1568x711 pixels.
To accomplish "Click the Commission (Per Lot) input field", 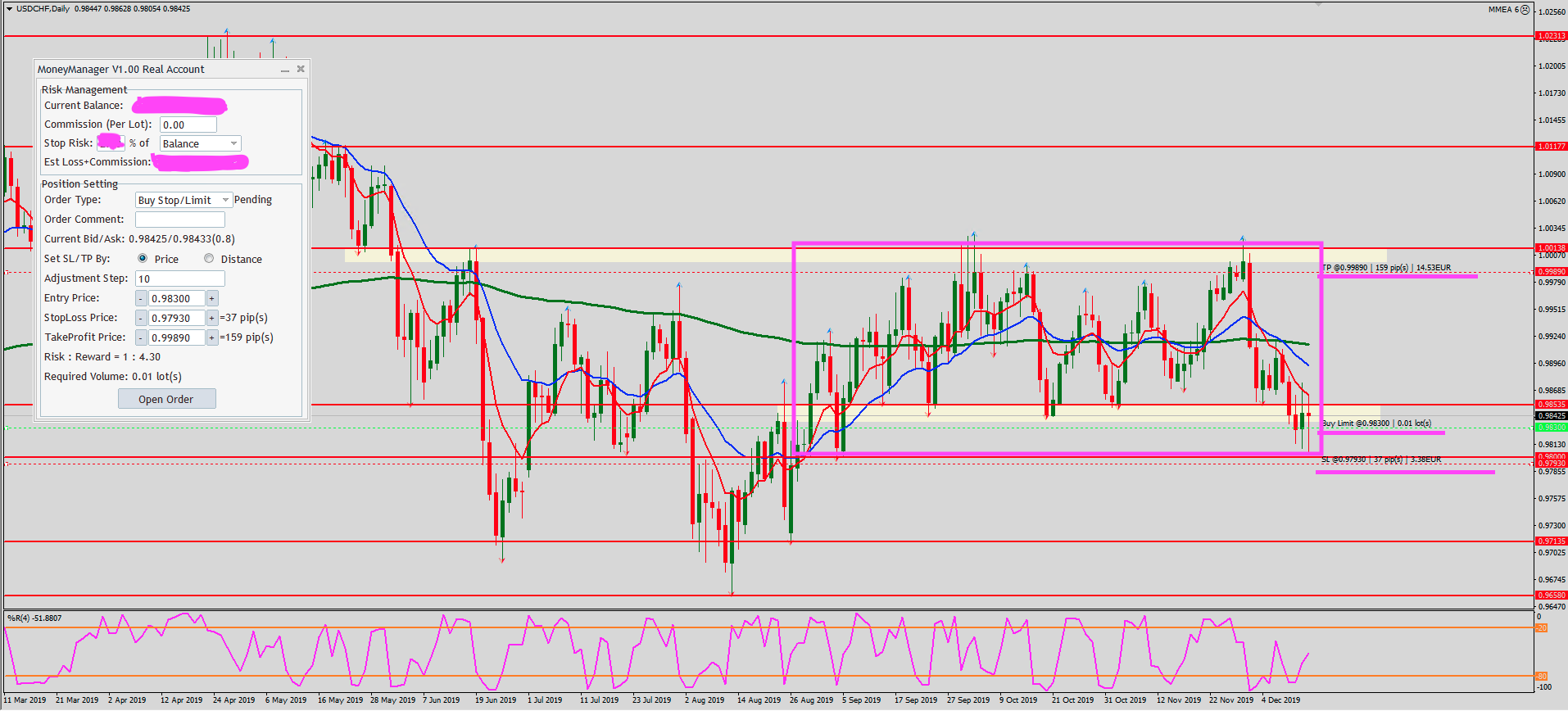I will coord(188,125).
